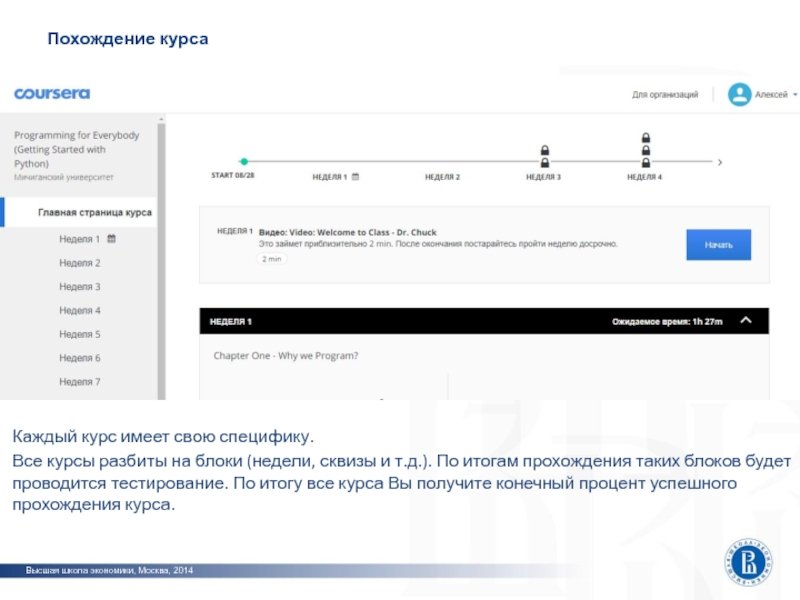Click the НЕДЕЛЯ 2 timeline label

[x=442, y=177]
